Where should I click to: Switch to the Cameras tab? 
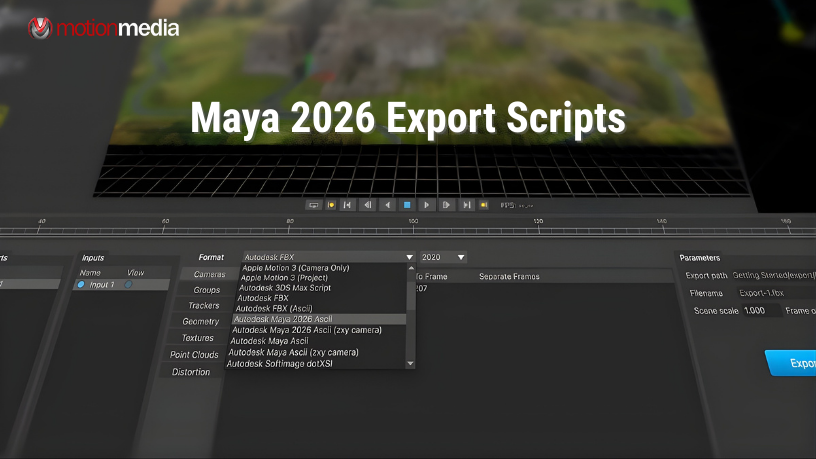pyautogui.click(x=209, y=274)
